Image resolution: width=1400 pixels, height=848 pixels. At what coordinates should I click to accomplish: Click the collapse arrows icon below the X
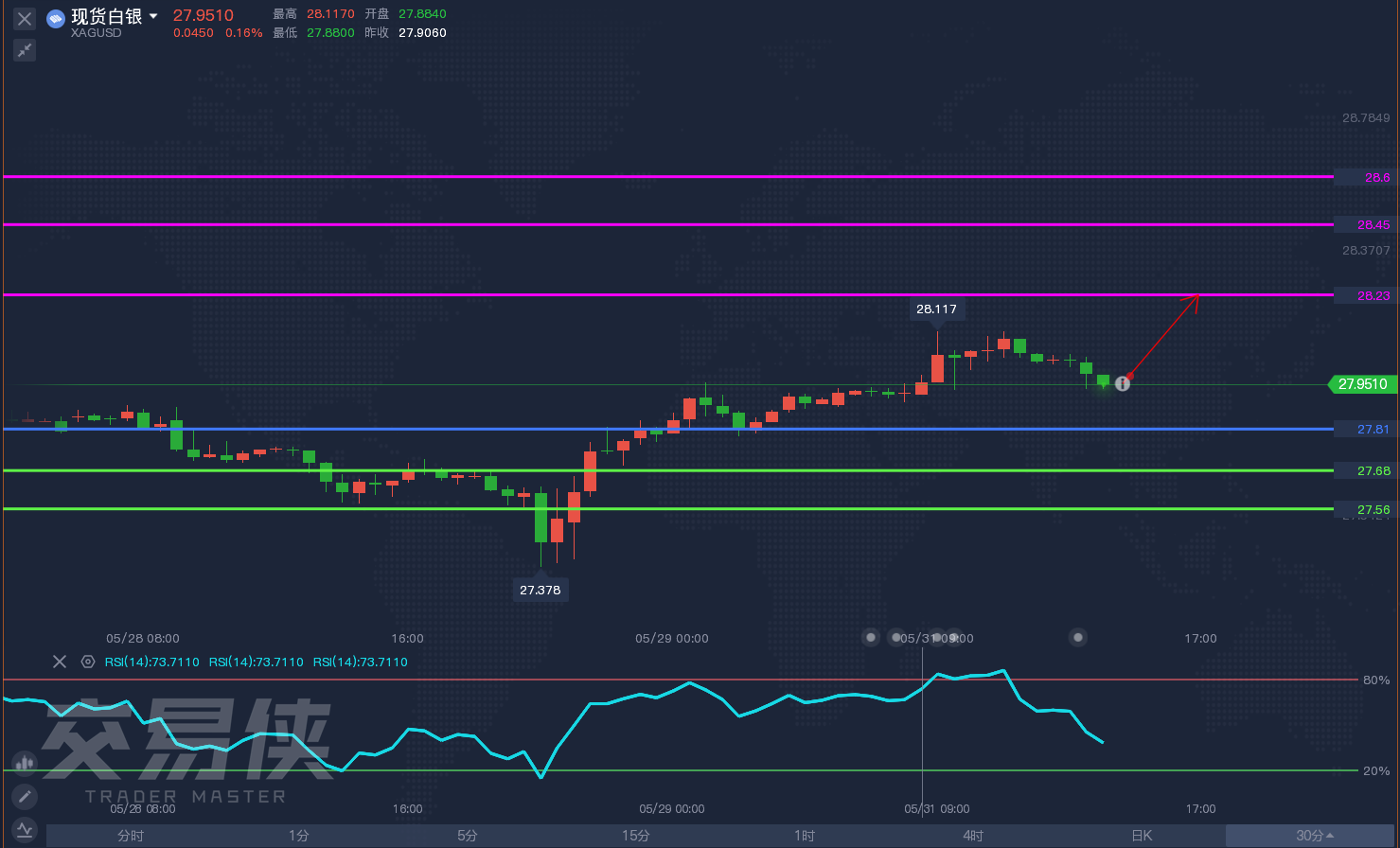25,50
